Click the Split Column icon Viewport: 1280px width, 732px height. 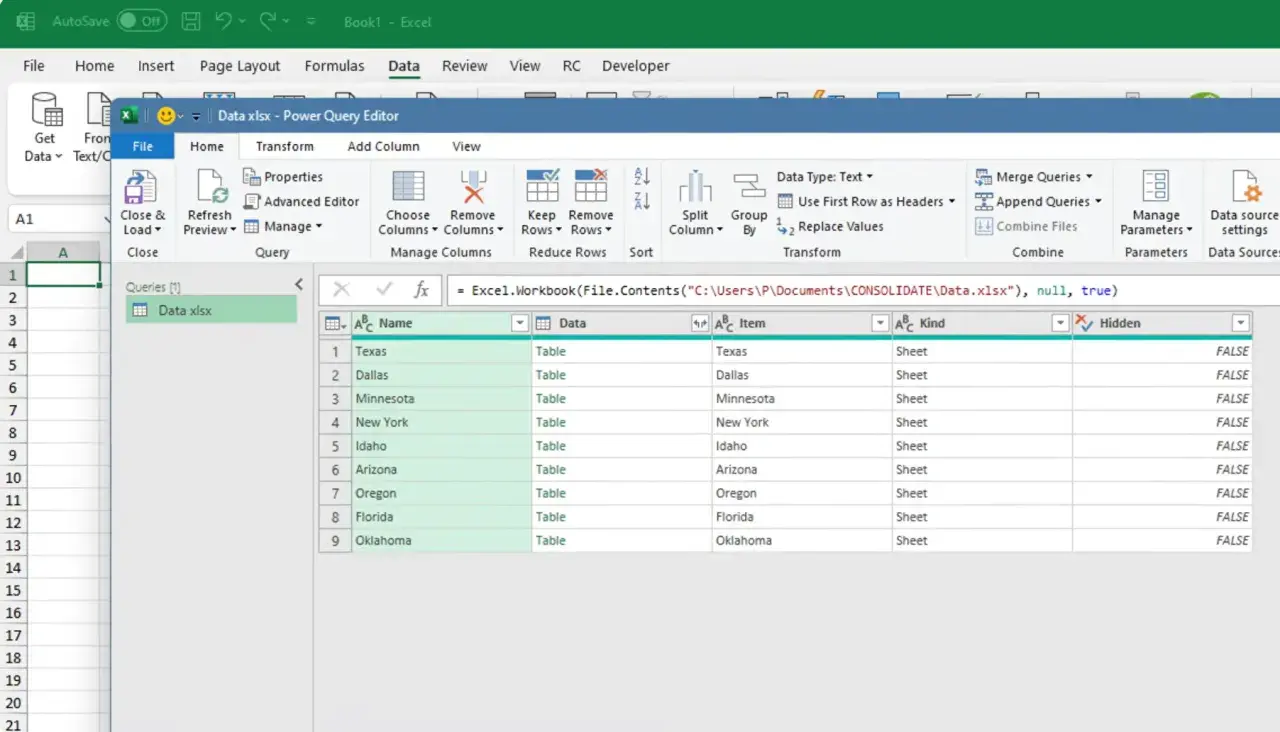click(695, 187)
